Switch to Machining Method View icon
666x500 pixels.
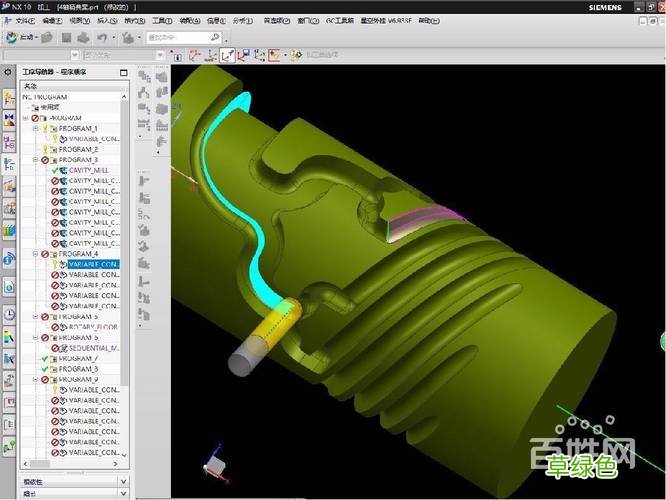144,124
